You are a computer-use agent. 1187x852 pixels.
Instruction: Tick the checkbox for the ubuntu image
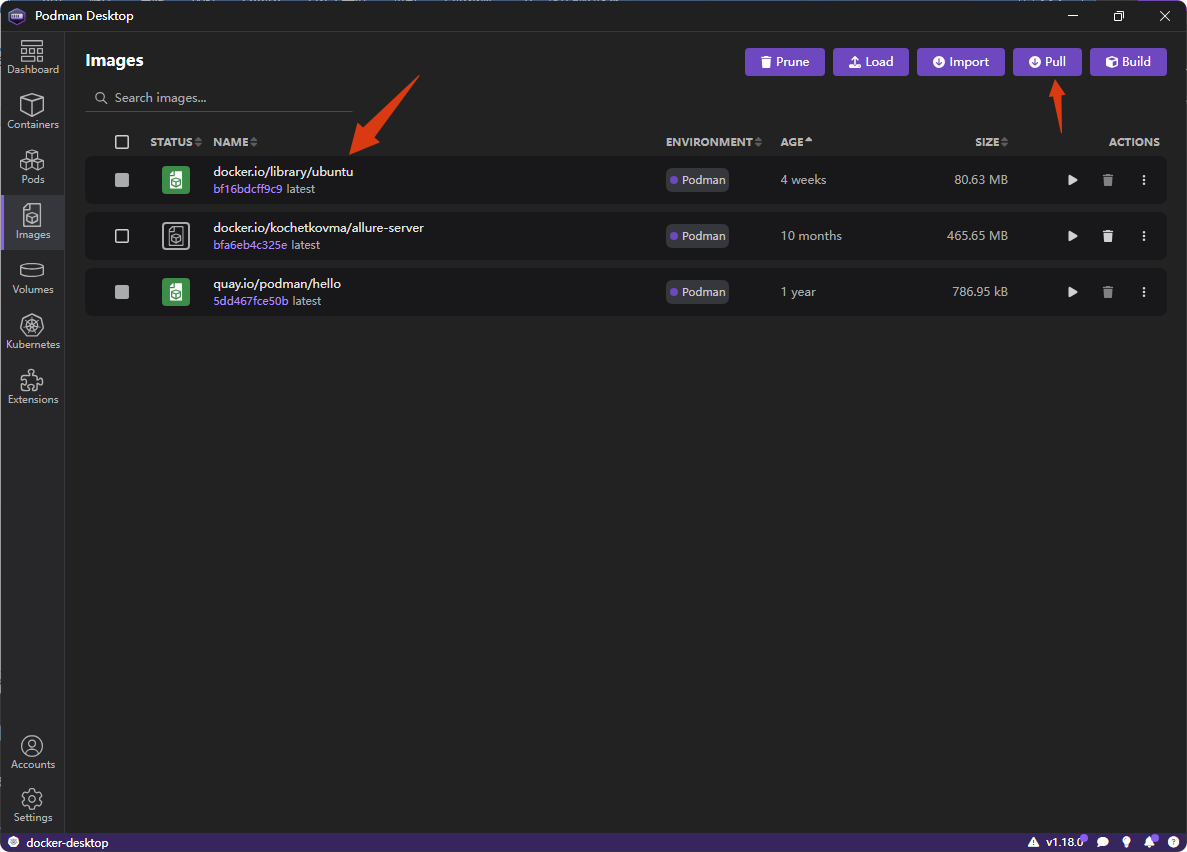(x=122, y=180)
